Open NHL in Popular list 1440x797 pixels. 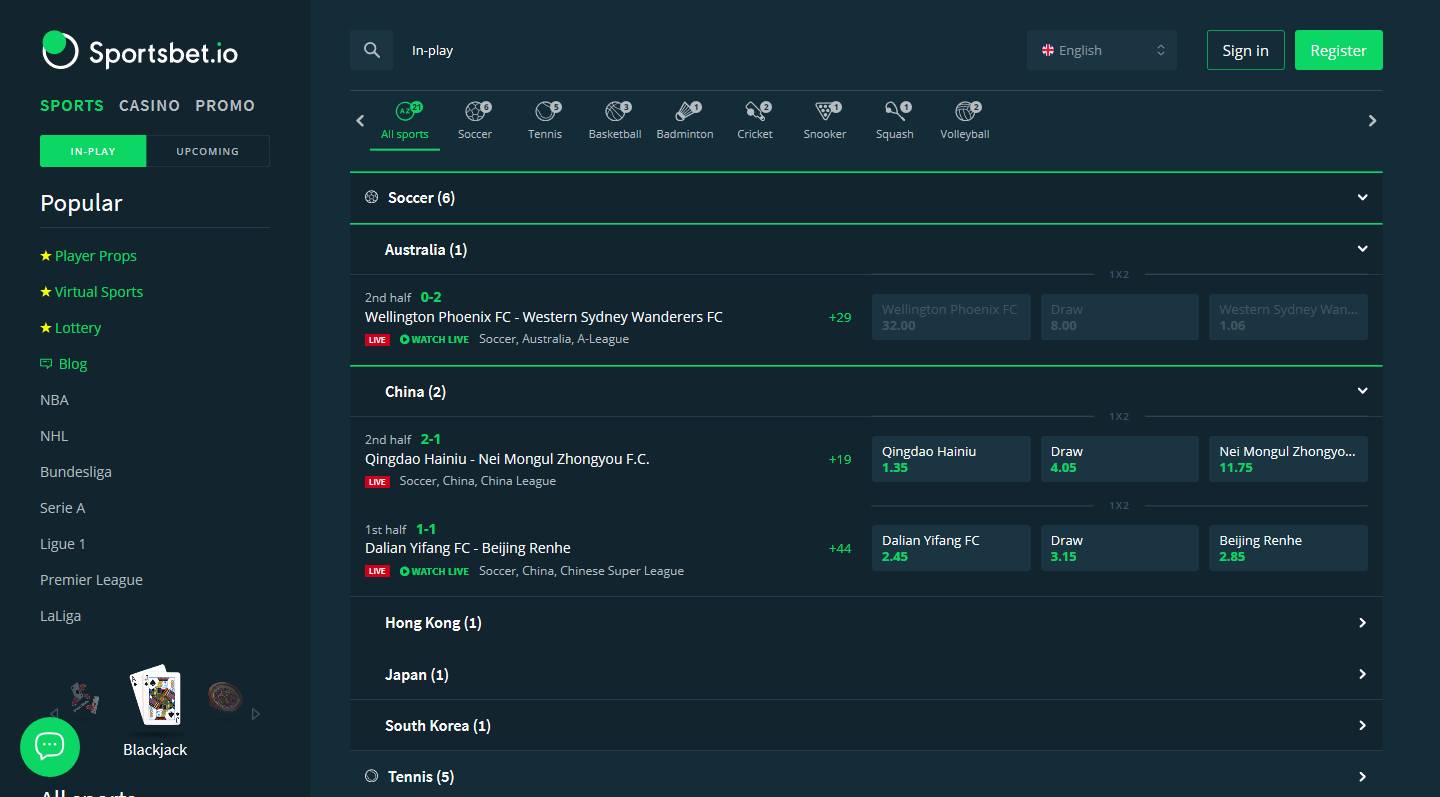click(54, 436)
